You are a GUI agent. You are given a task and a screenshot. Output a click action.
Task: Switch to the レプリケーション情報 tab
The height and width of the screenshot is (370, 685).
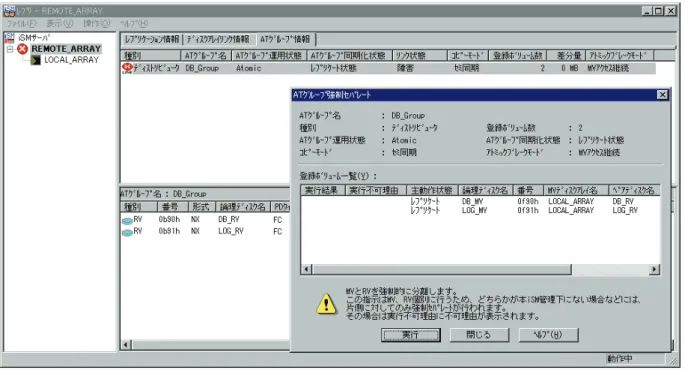click(x=152, y=39)
